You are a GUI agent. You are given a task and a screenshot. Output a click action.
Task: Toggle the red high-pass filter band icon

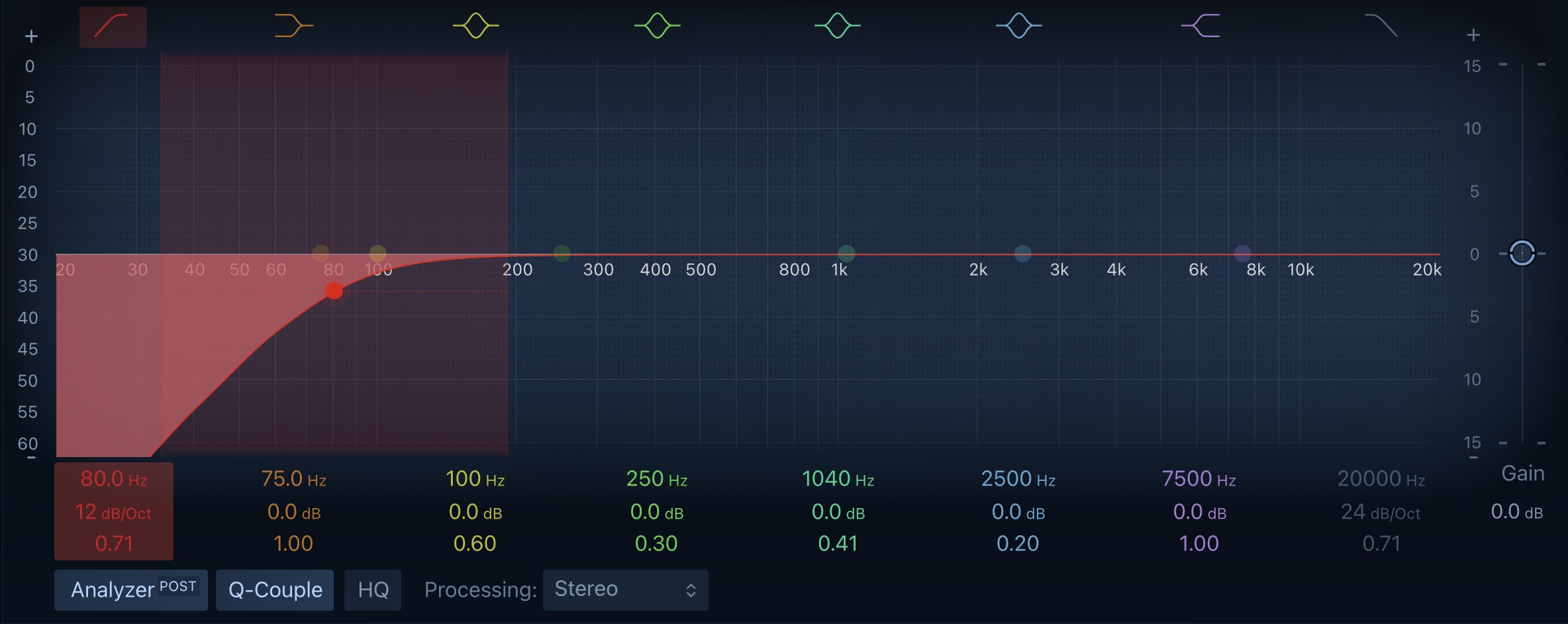click(x=113, y=27)
